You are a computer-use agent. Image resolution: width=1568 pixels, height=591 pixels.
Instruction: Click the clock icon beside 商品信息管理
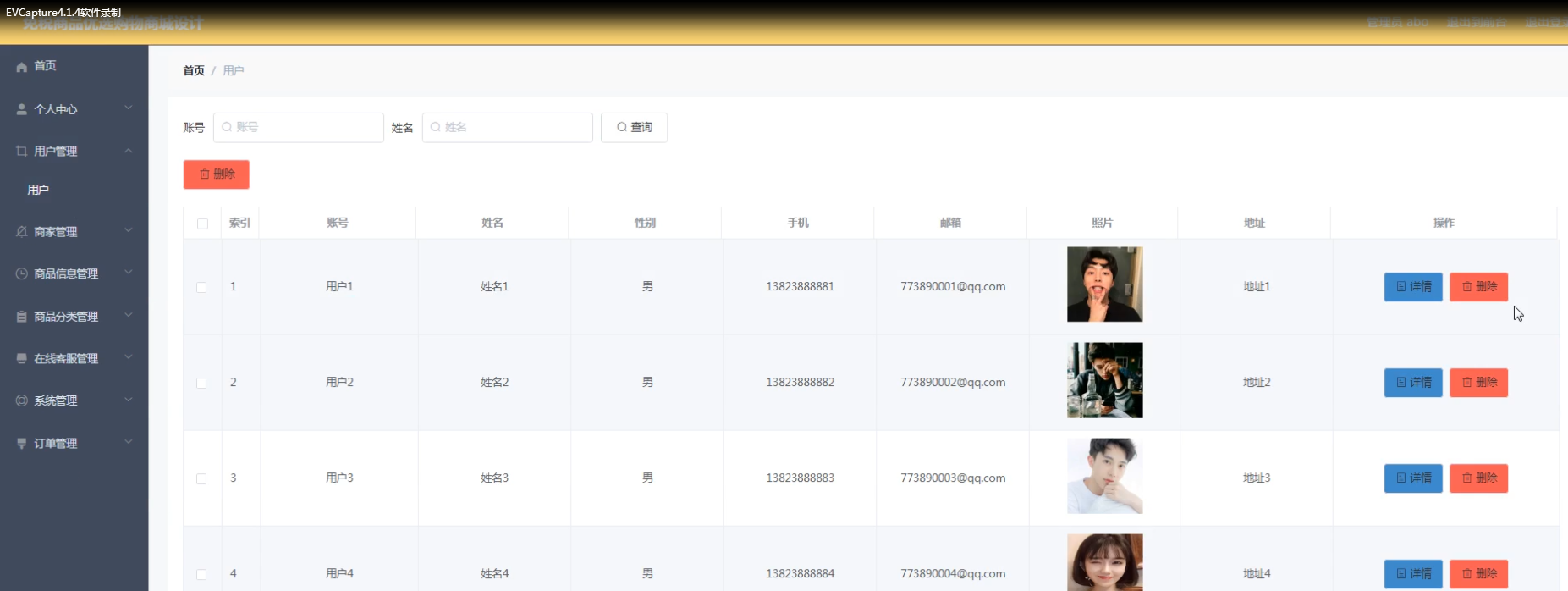pos(22,273)
